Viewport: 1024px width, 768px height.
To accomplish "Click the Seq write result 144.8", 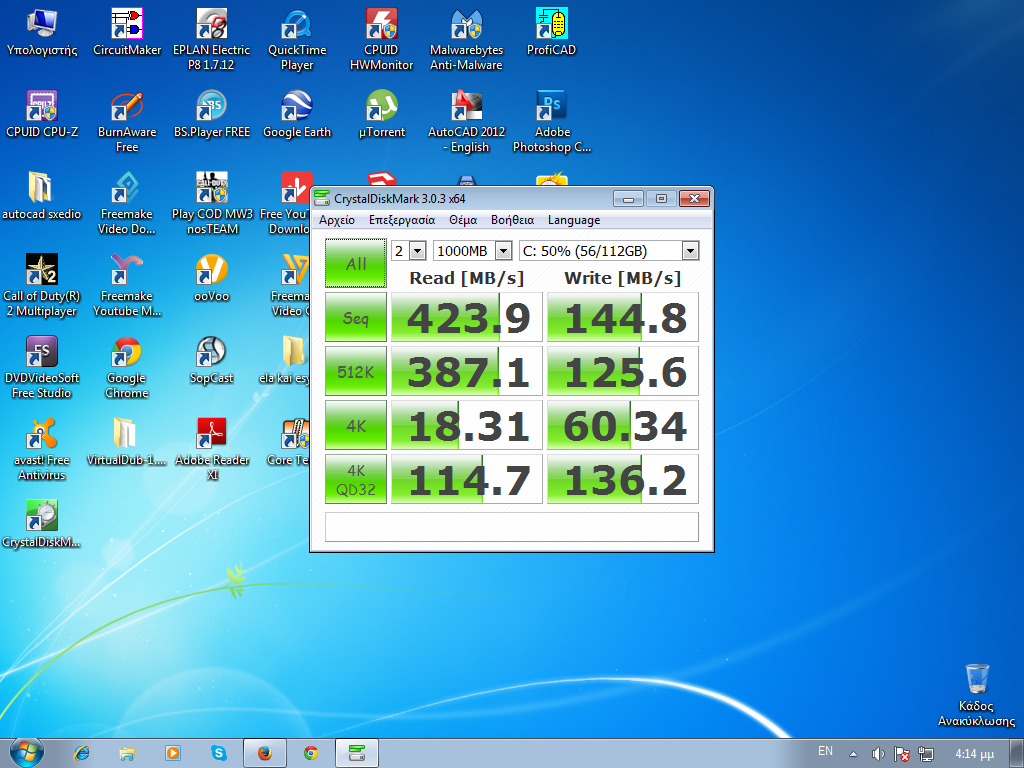I will click(x=623, y=317).
